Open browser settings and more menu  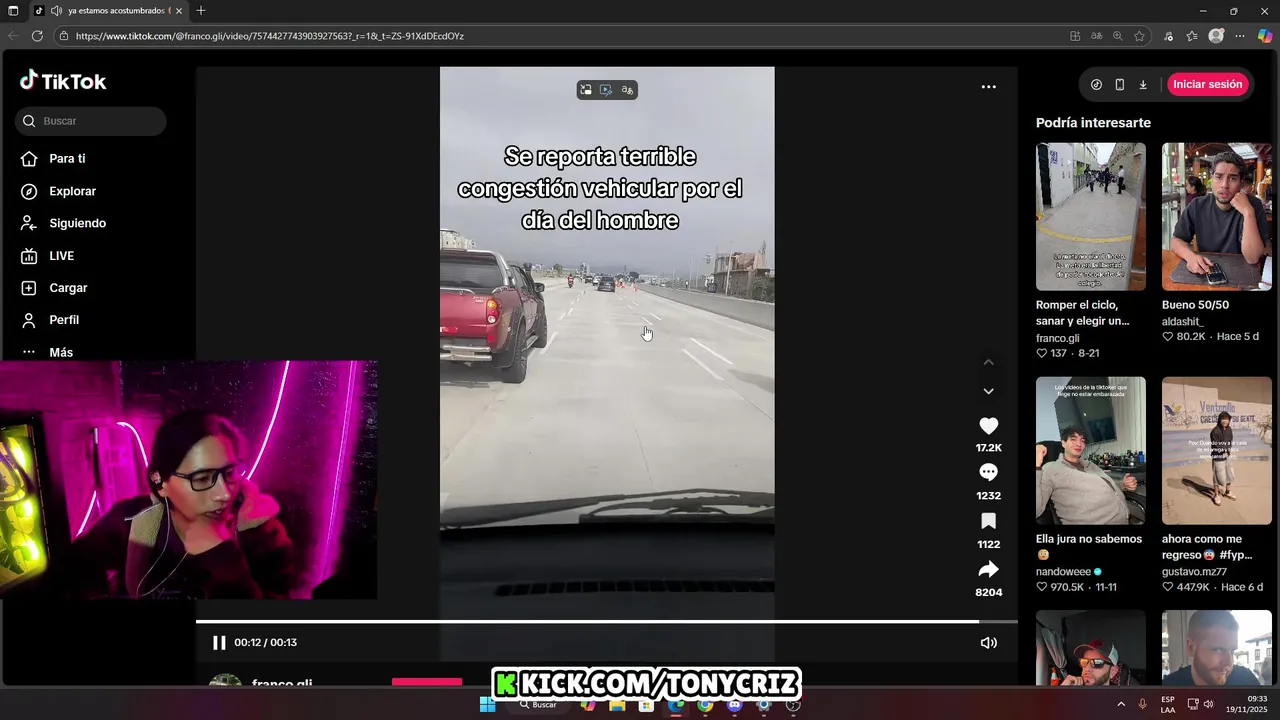tap(1240, 36)
